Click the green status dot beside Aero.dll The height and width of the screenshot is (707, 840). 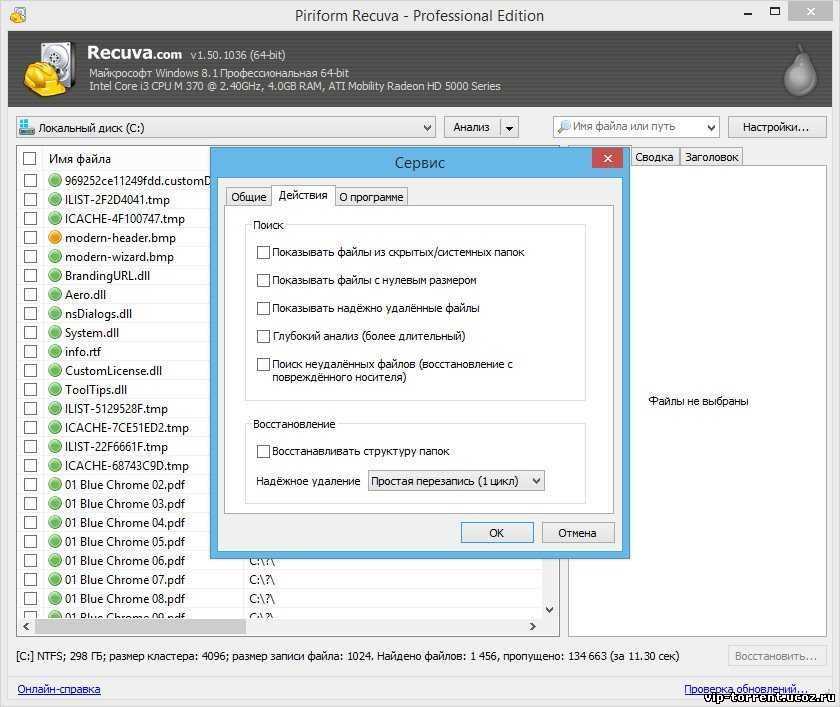tap(55, 294)
